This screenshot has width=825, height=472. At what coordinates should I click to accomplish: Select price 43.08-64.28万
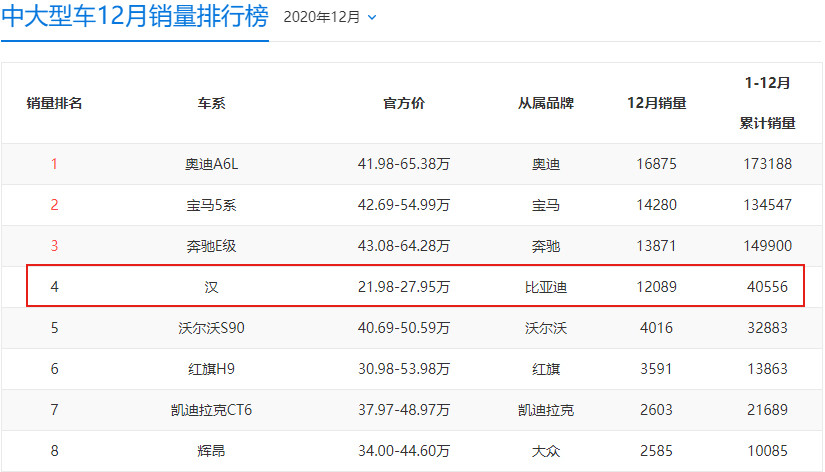(404, 246)
